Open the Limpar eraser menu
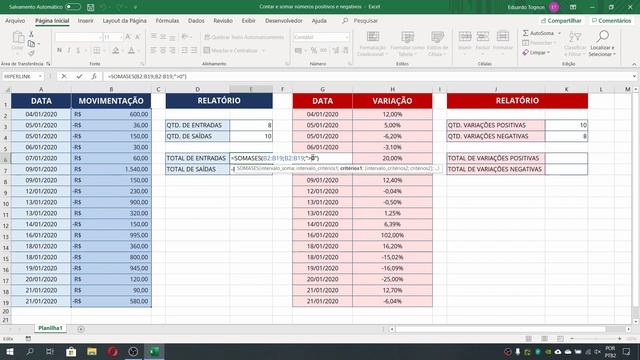This screenshot has height=360, width=640. click(x=536, y=53)
